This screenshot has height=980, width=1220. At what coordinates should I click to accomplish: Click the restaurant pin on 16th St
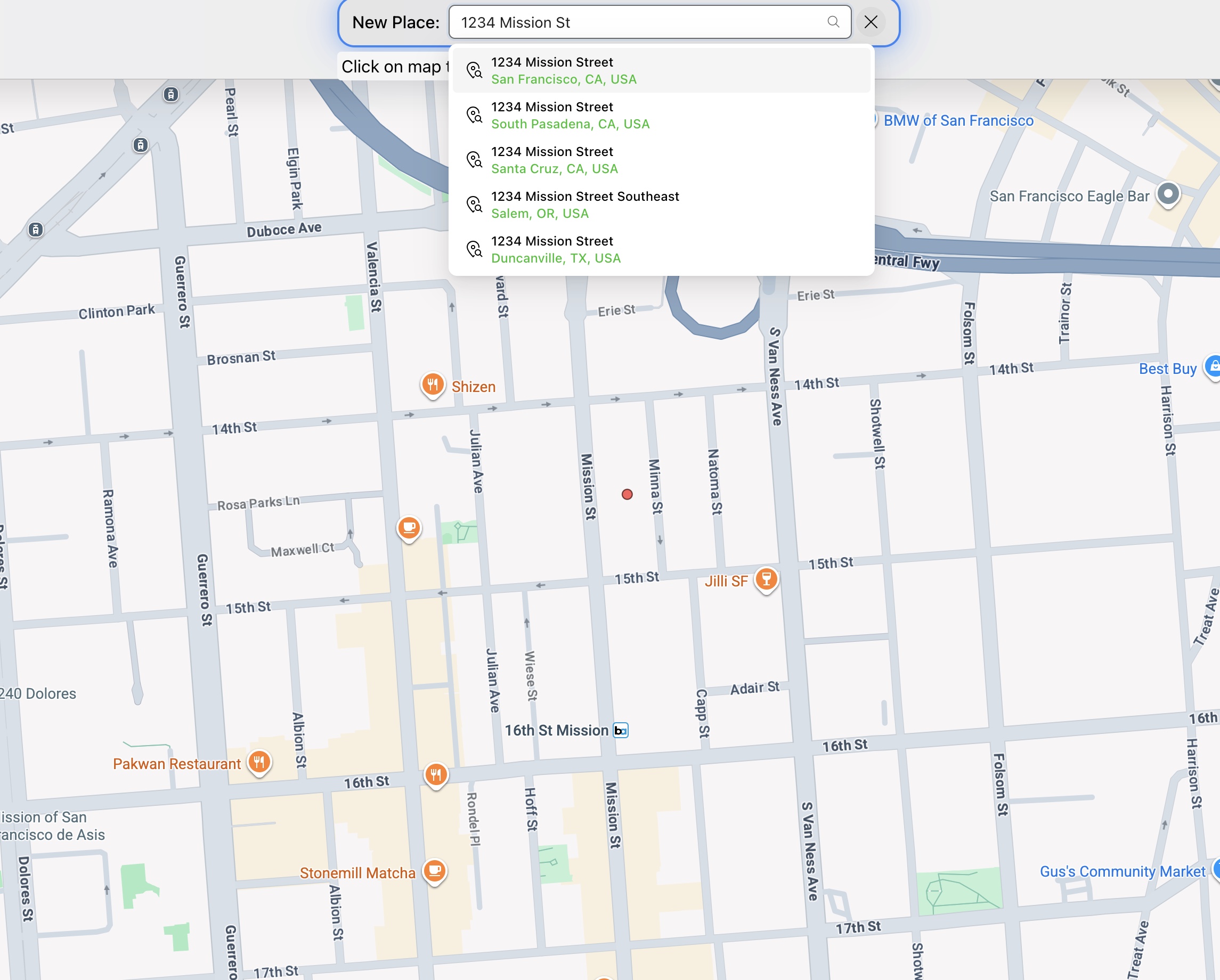[436, 774]
